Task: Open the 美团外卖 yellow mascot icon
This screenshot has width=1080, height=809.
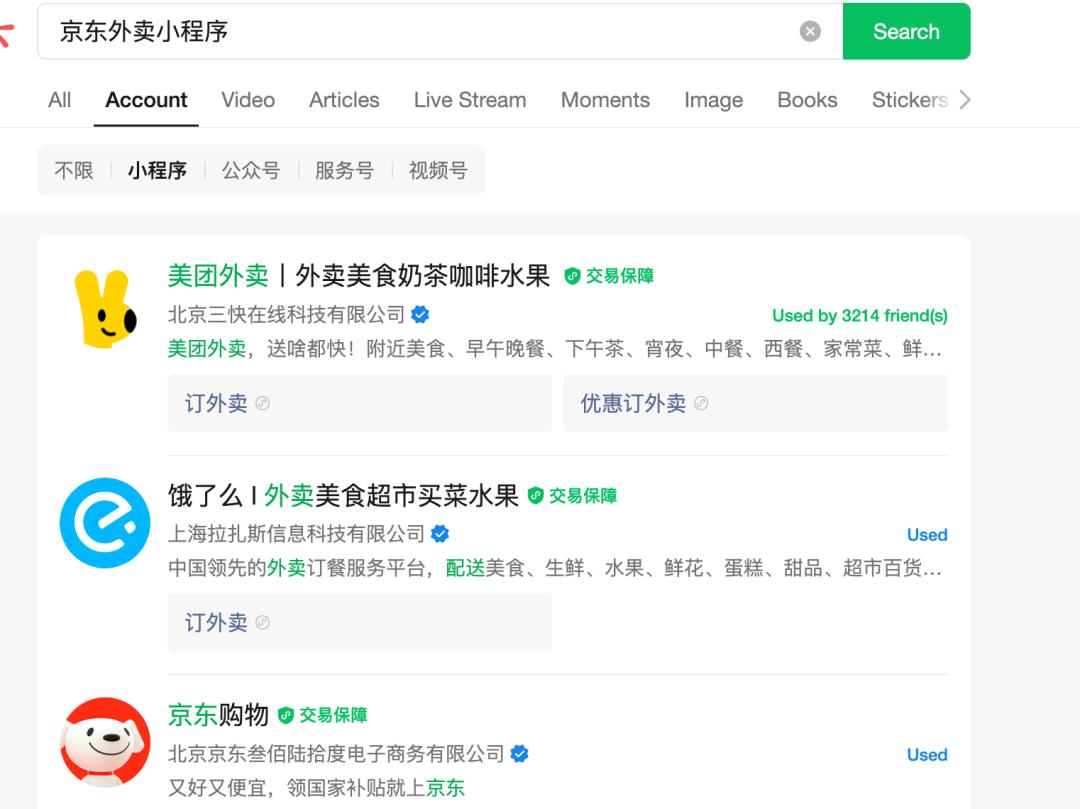Action: (x=105, y=307)
